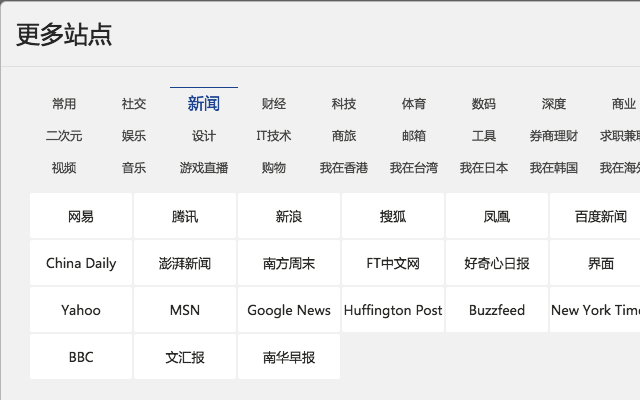Image resolution: width=640 pixels, height=400 pixels.
Task: Click the 凤凰 site tile
Action: tap(497, 216)
